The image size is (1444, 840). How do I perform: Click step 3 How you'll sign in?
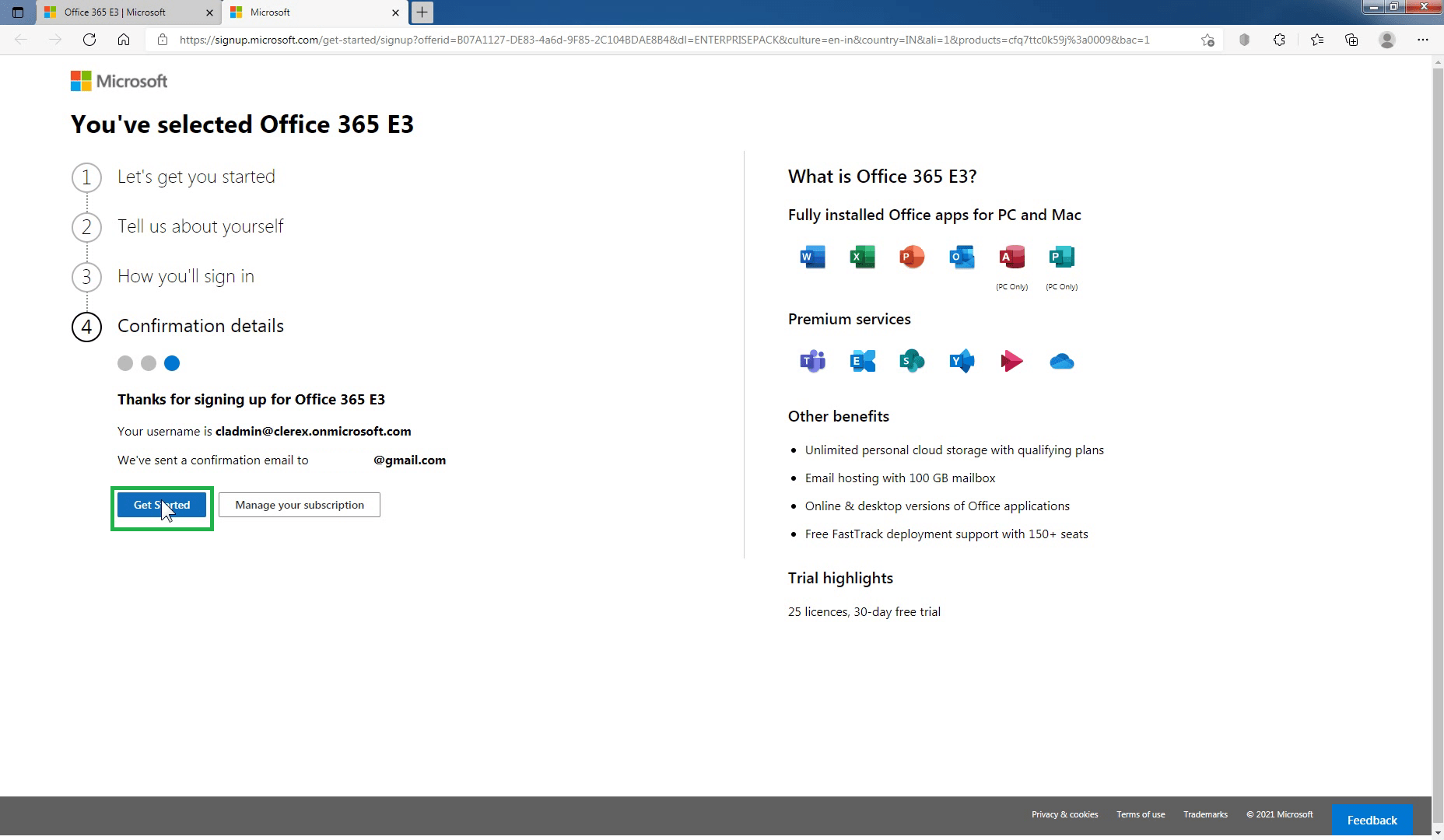click(x=163, y=277)
